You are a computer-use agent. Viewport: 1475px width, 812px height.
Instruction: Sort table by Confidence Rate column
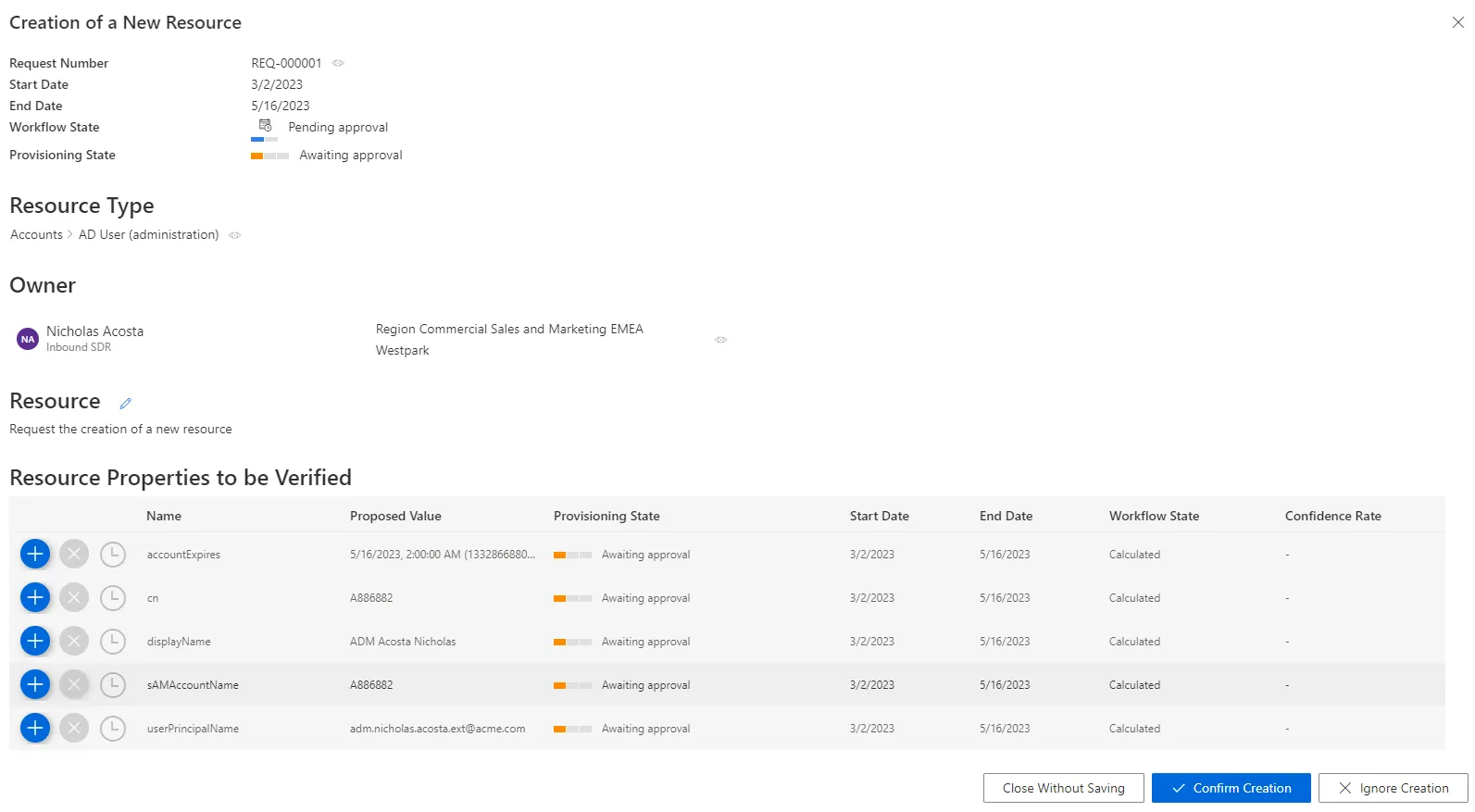pos(1332,516)
